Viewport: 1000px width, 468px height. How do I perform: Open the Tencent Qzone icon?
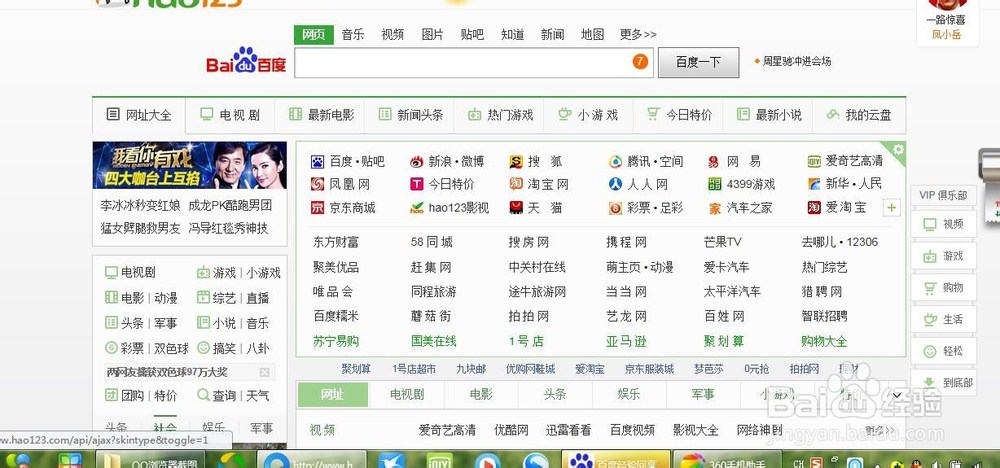click(615, 162)
